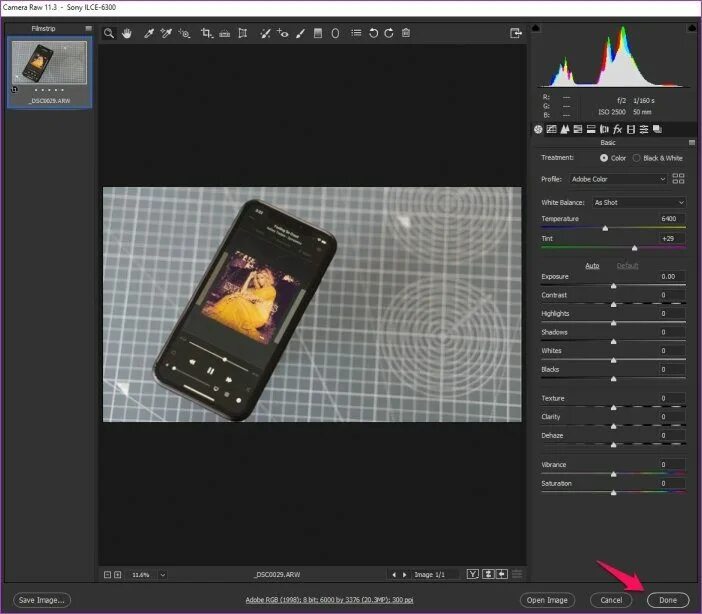Screen dimensions: 702x614
Task: Open profile browser grid icon
Action: pos(678,179)
